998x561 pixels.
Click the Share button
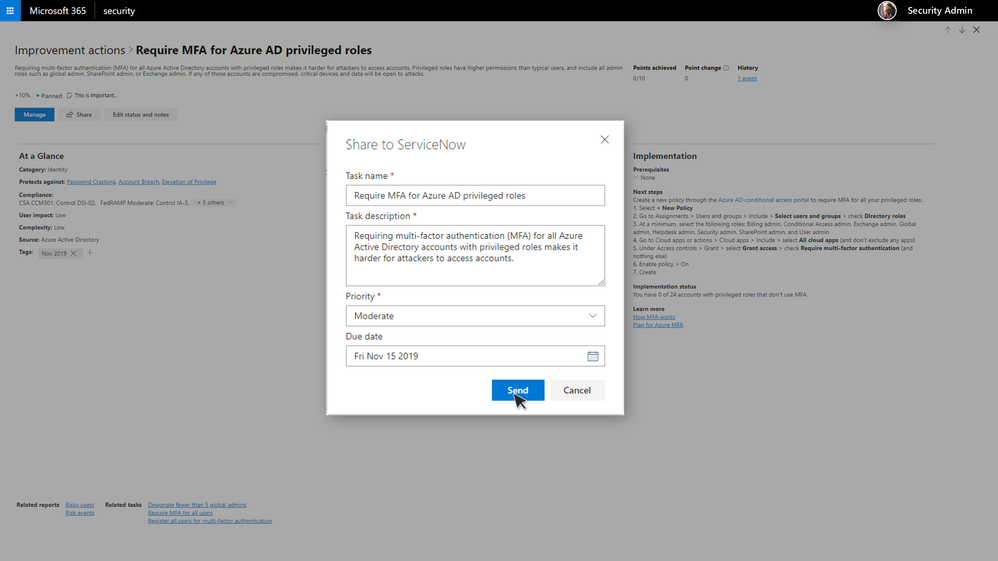coord(79,115)
